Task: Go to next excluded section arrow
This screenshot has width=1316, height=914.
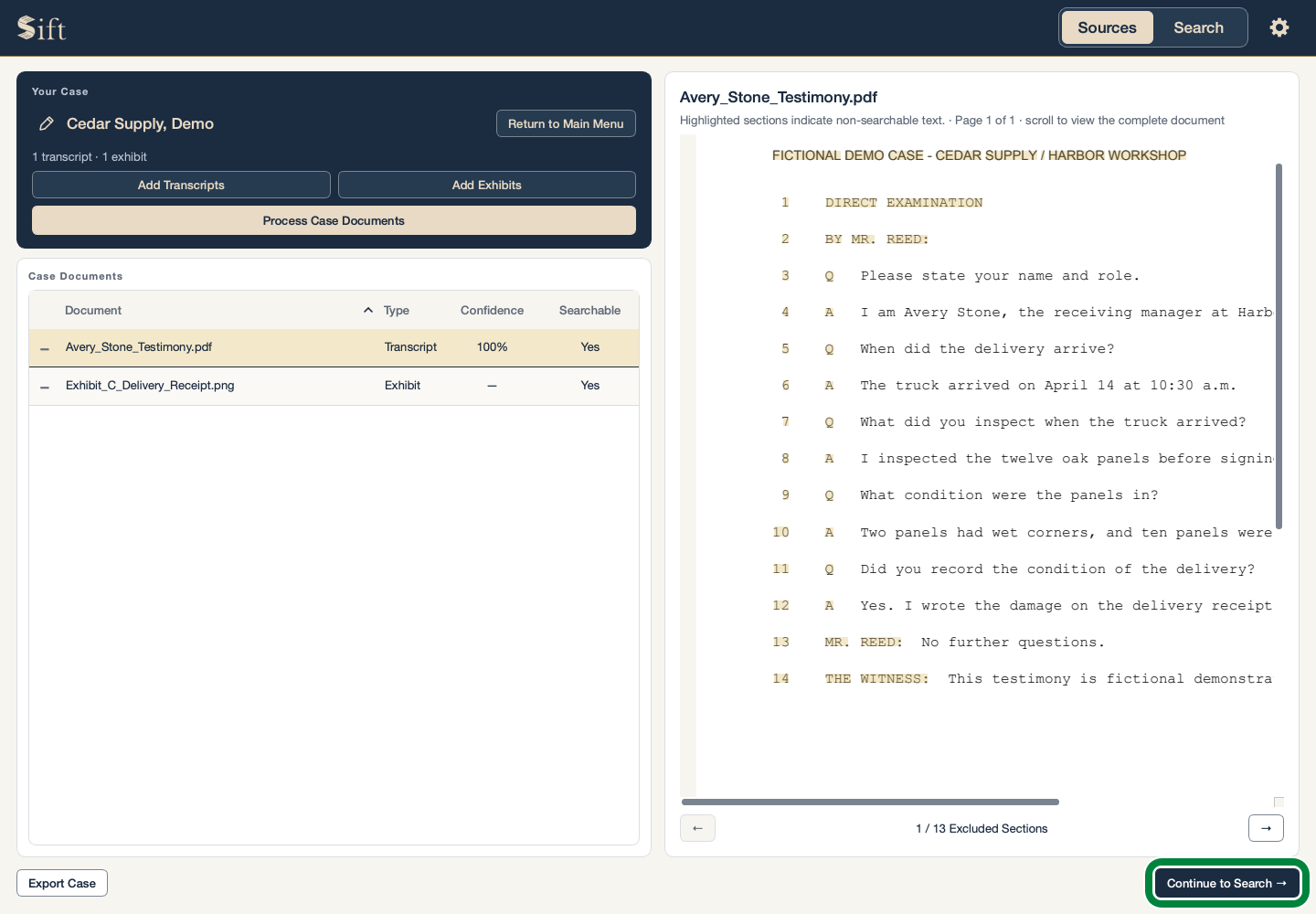Action: [1266, 828]
